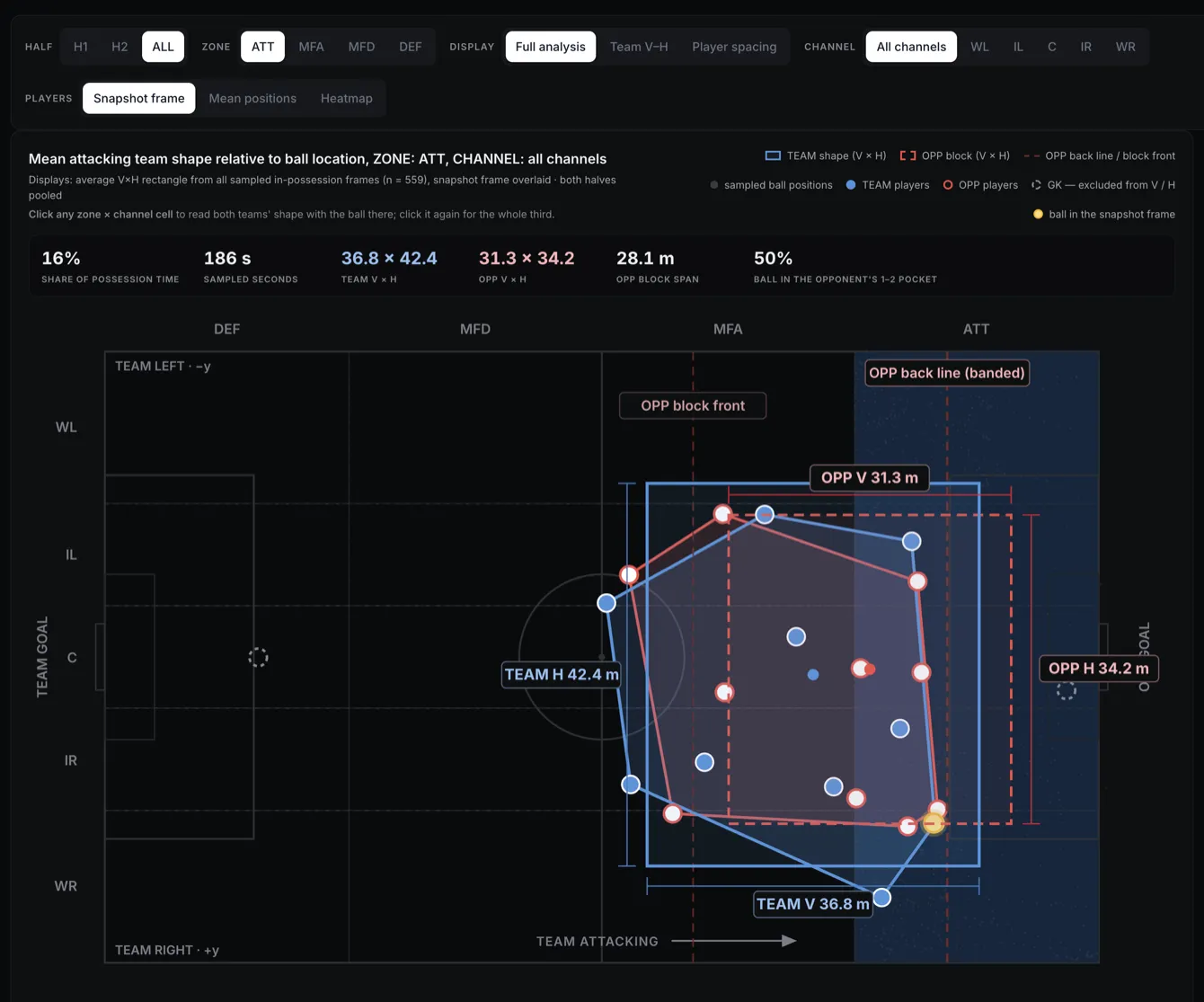Click the MFA column header on pitch
This screenshot has height=1002, width=1204.
pyautogui.click(x=728, y=329)
